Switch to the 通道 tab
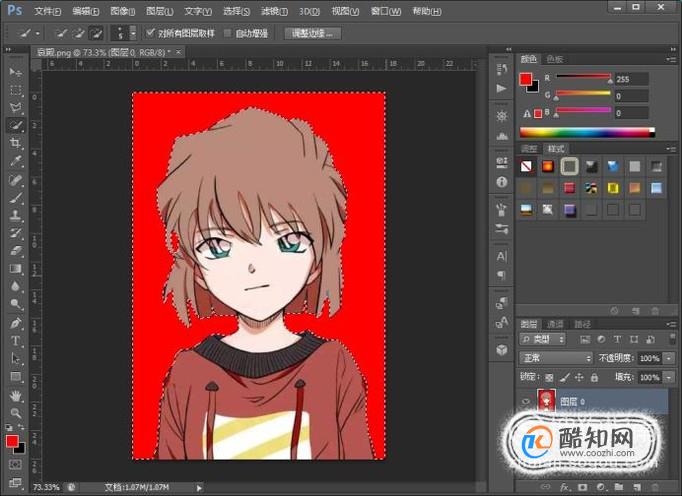 coord(555,324)
